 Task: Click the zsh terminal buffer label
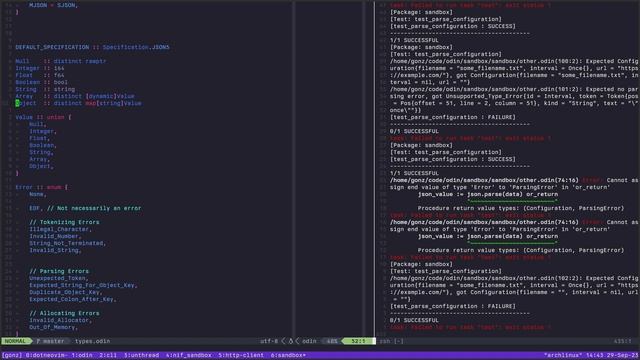385,341
